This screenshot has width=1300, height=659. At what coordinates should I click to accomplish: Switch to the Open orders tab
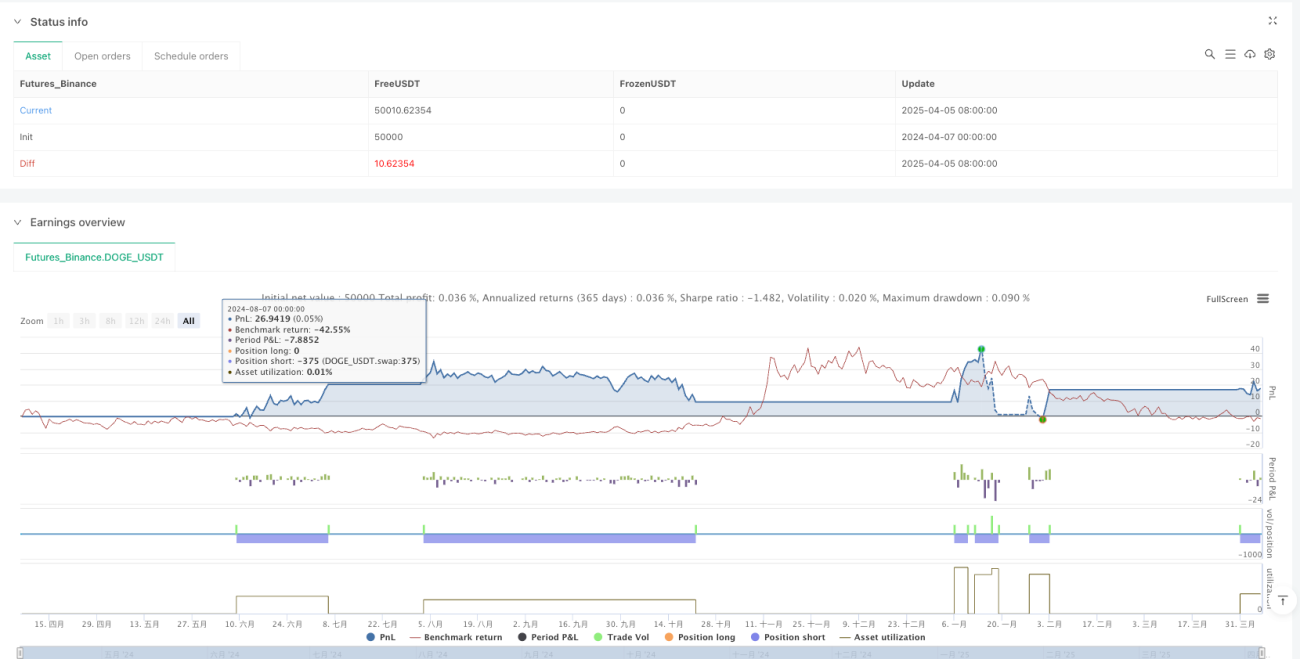[102, 56]
